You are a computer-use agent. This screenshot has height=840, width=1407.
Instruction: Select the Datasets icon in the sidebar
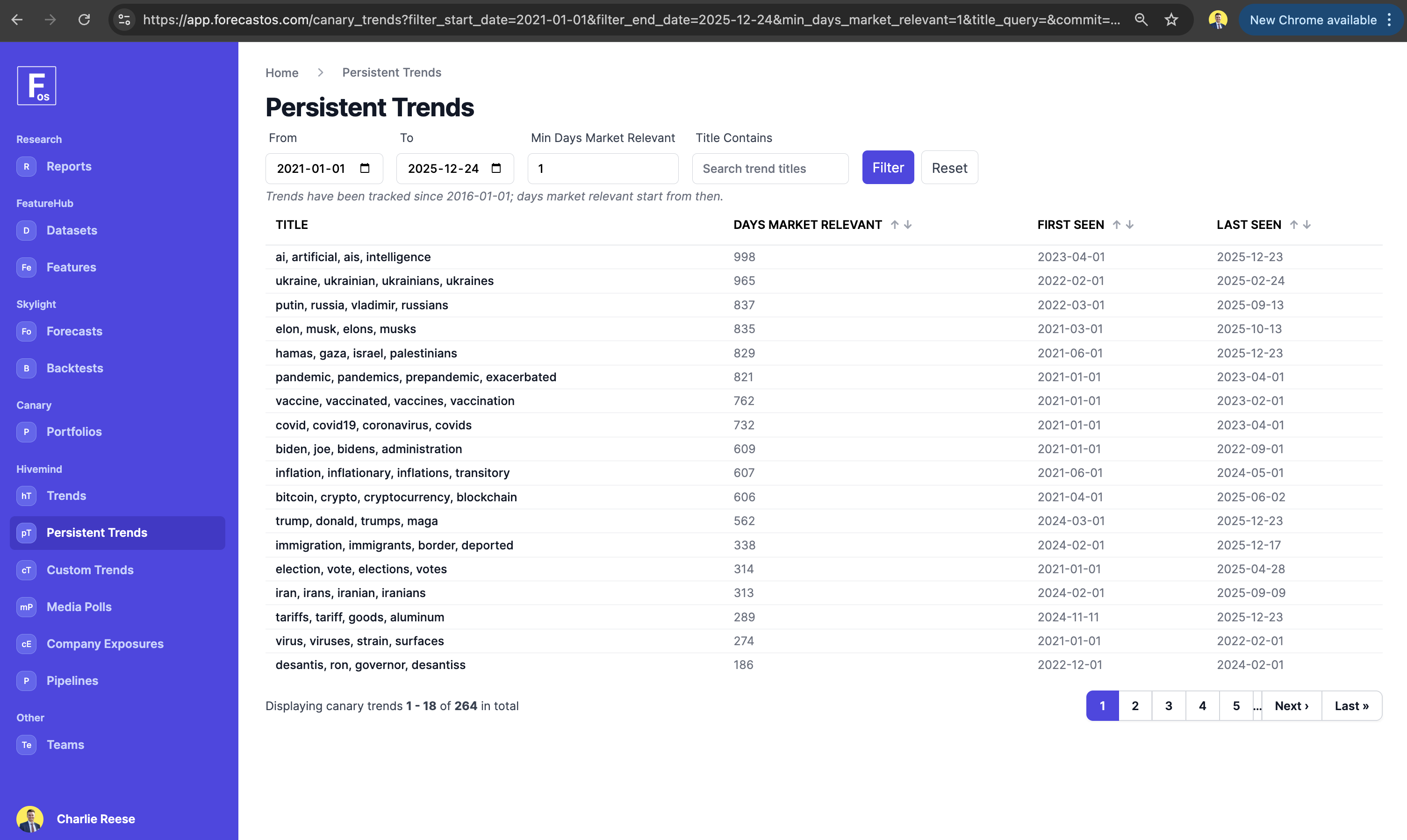[26, 230]
